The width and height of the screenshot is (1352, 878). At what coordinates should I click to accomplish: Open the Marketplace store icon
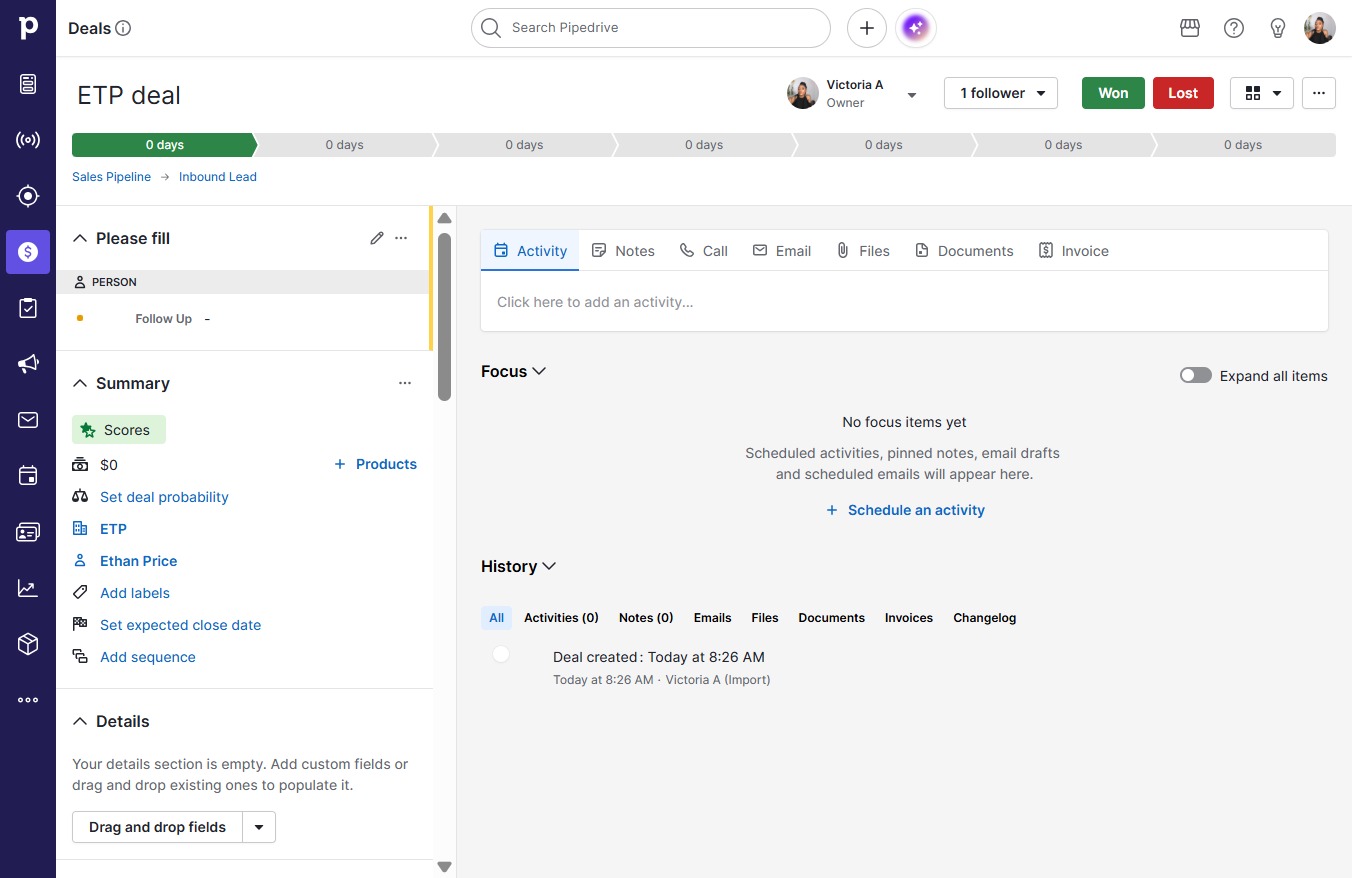tap(1190, 28)
